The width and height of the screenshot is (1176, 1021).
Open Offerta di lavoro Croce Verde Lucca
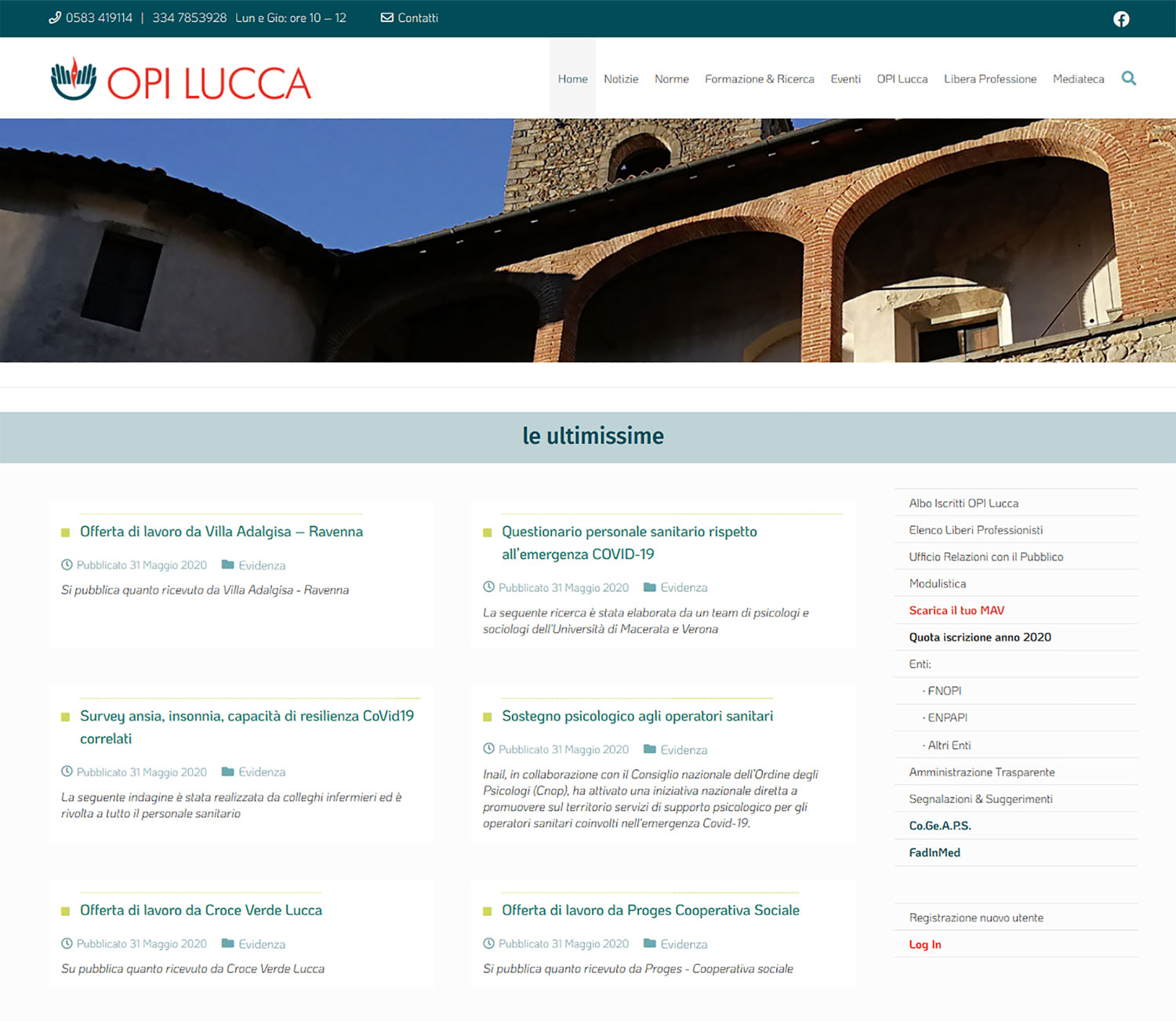pos(201,910)
